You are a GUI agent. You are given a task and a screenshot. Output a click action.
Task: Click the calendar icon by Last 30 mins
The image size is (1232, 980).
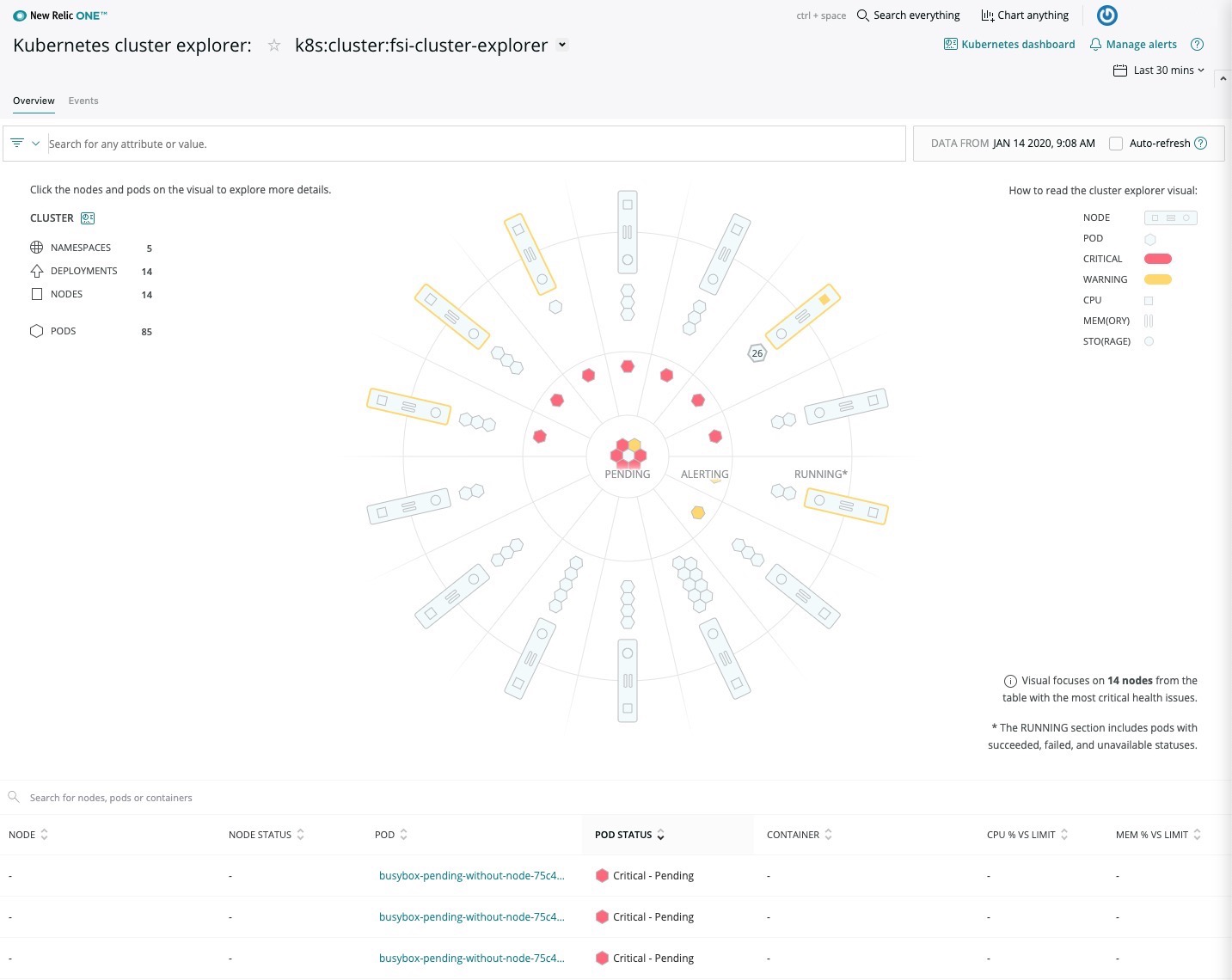click(x=1120, y=70)
